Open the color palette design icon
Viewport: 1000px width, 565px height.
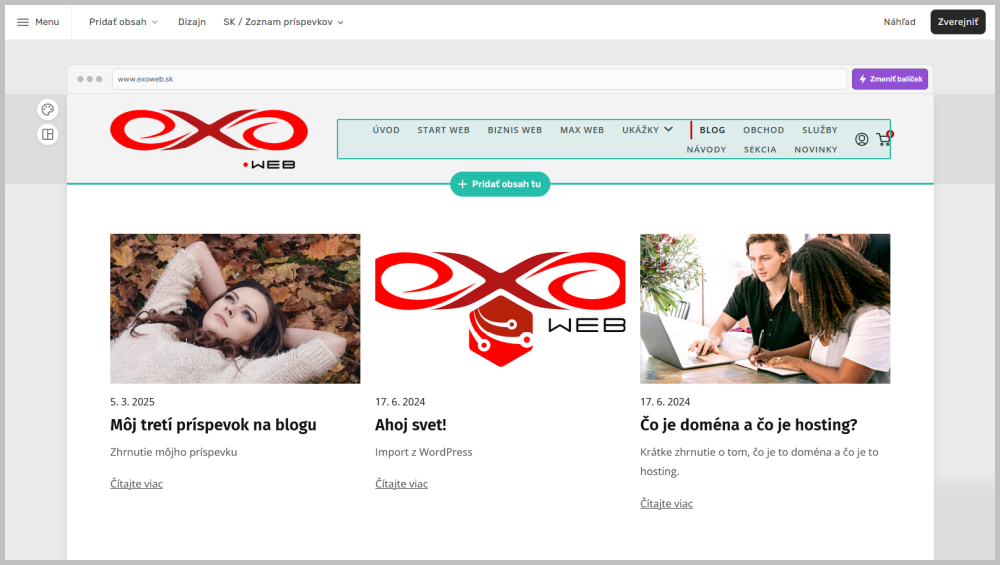click(48, 110)
